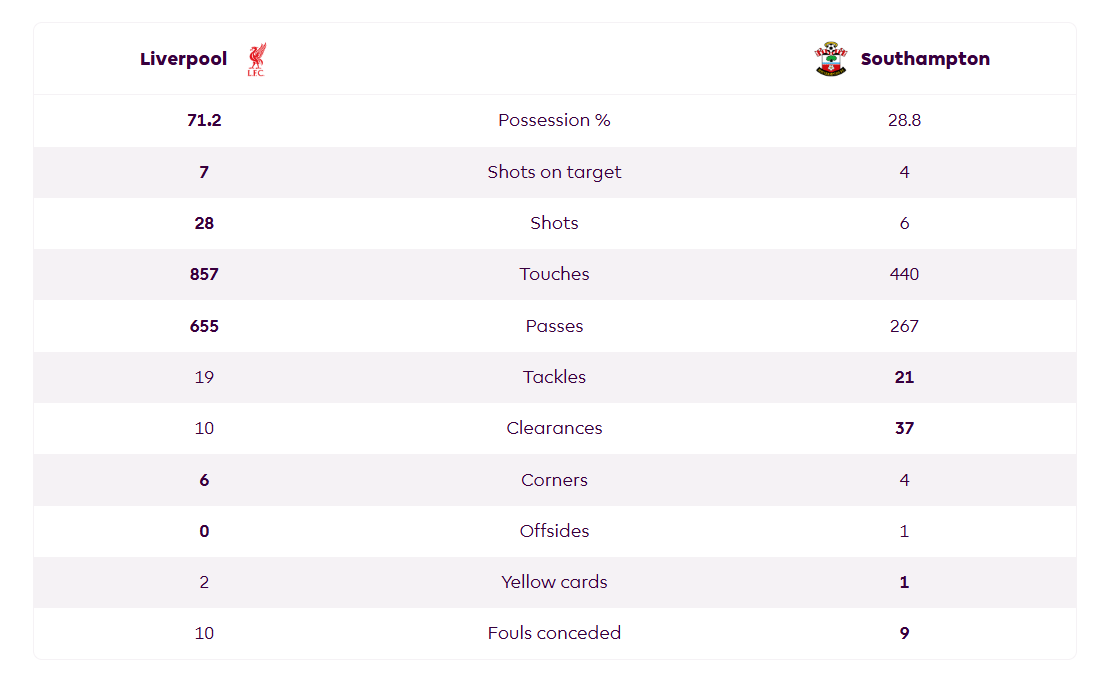Screen dimensions: 1094x683
Task: Click the Liverpool club crest icon
Action: coord(257,59)
